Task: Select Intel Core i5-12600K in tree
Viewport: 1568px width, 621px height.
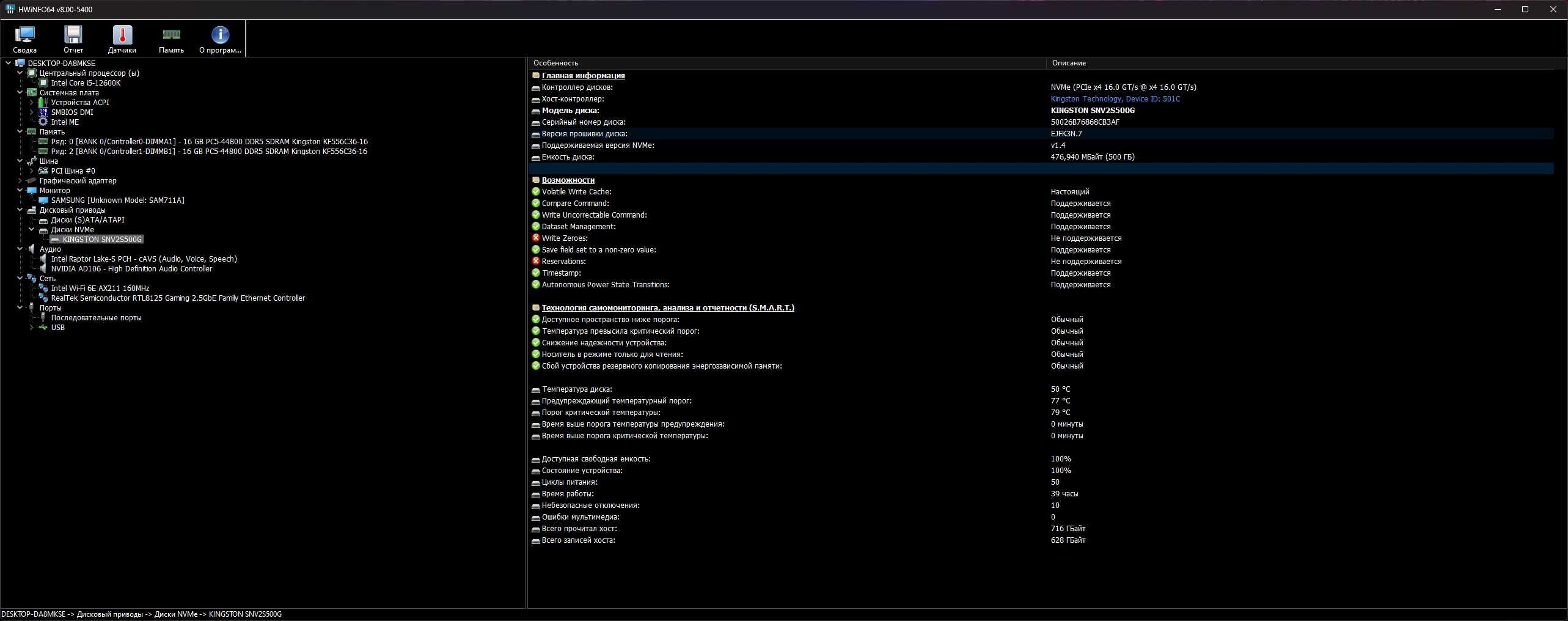Action: tap(86, 83)
